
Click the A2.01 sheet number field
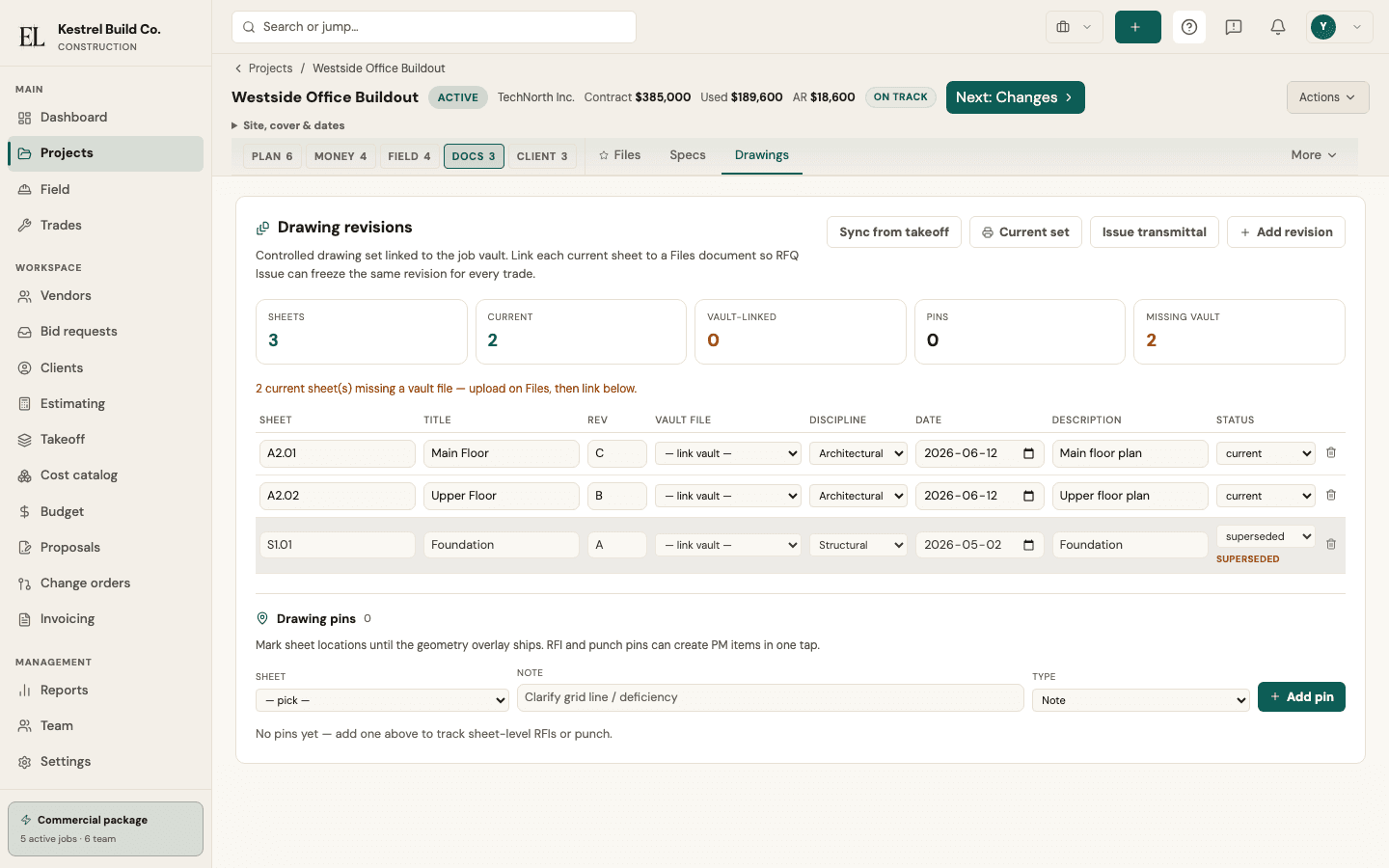pyautogui.click(x=338, y=453)
